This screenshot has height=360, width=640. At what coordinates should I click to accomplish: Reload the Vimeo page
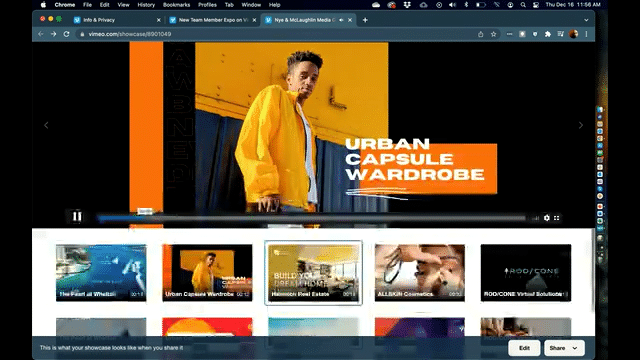tap(67, 34)
